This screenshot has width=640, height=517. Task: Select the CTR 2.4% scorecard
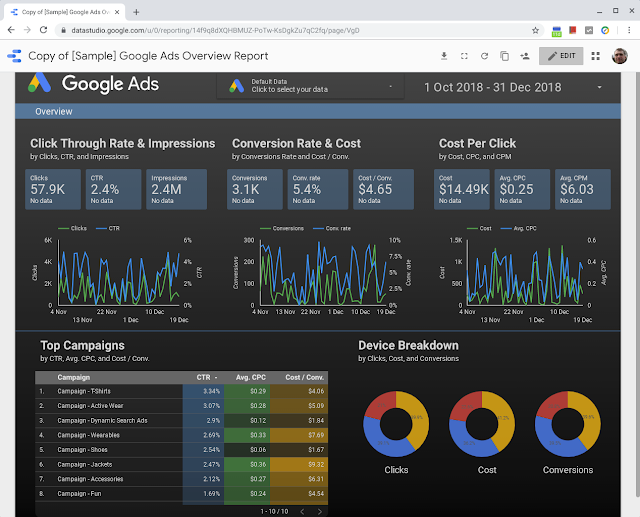113,189
